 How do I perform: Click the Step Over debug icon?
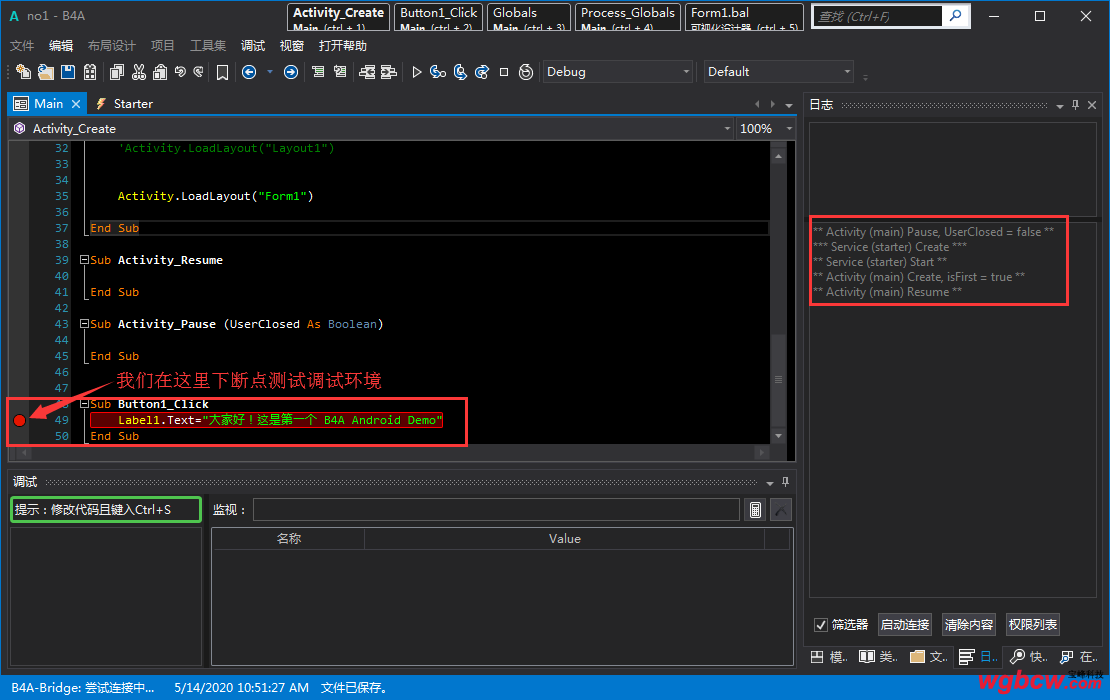point(460,71)
